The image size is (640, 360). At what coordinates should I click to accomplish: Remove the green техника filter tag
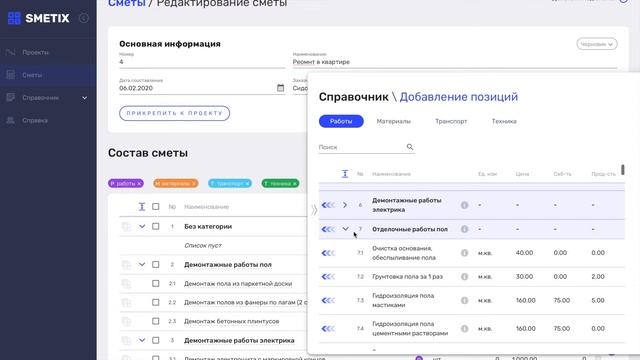(294, 184)
